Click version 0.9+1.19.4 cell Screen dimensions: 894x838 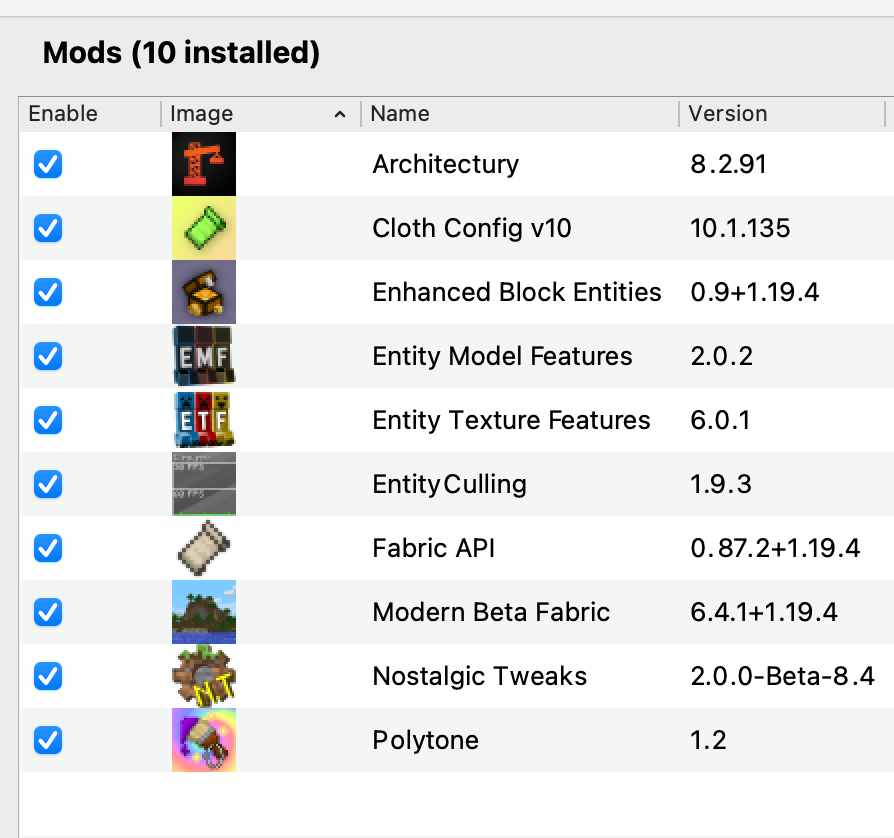[754, 292]
